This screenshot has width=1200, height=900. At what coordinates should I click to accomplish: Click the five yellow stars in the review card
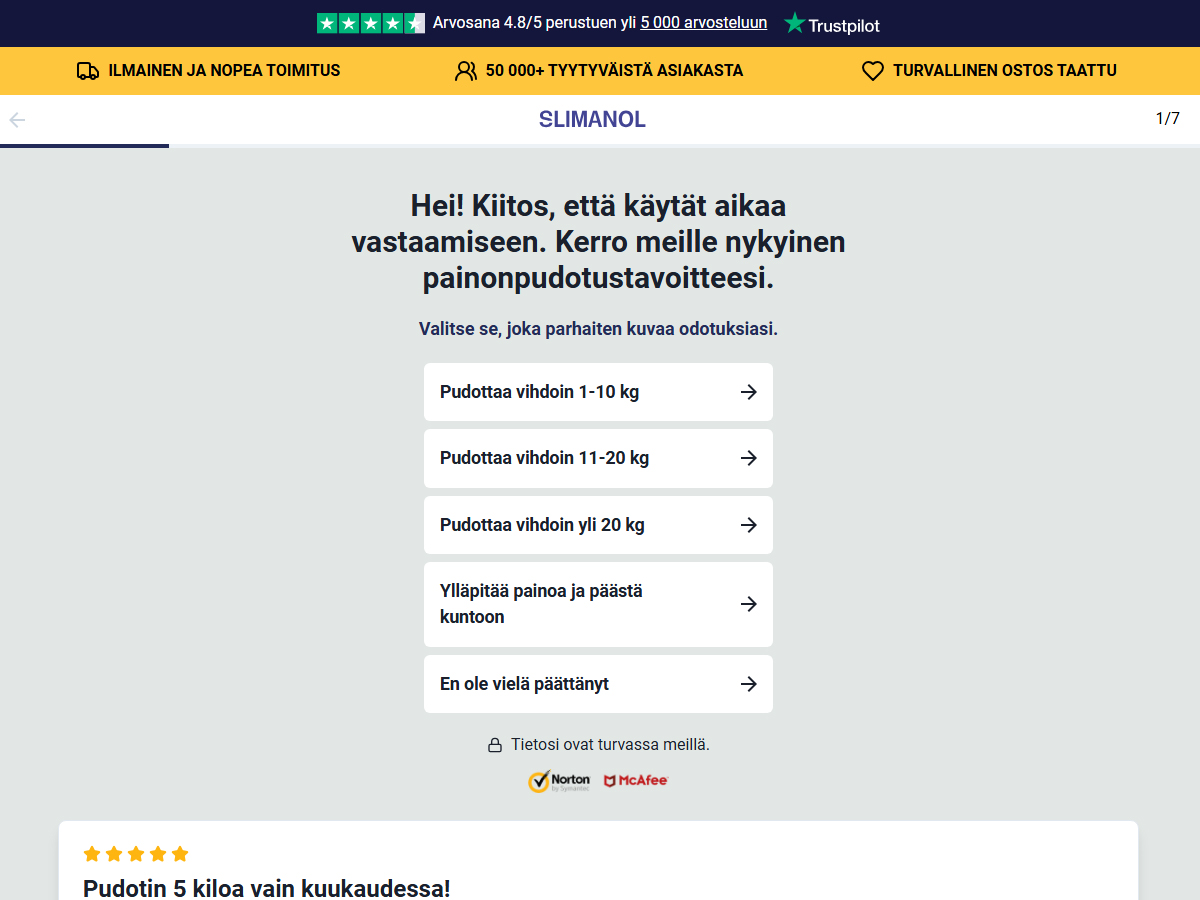[136, 854]
